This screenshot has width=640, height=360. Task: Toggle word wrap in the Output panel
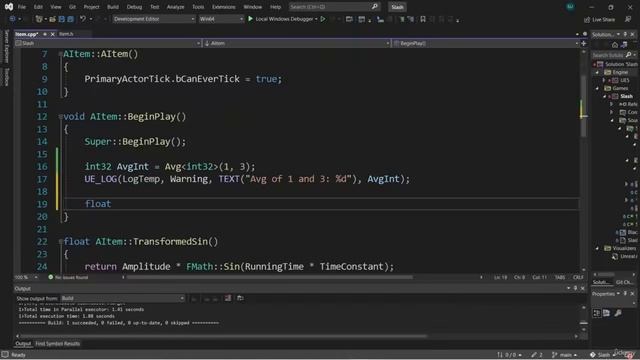click(240, 298)
